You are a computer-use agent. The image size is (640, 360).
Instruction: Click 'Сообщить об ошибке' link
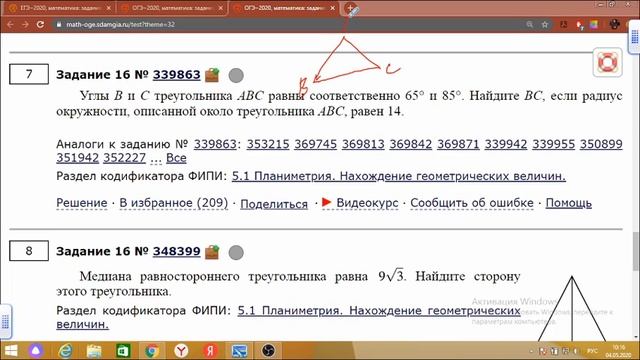[472, 203]
